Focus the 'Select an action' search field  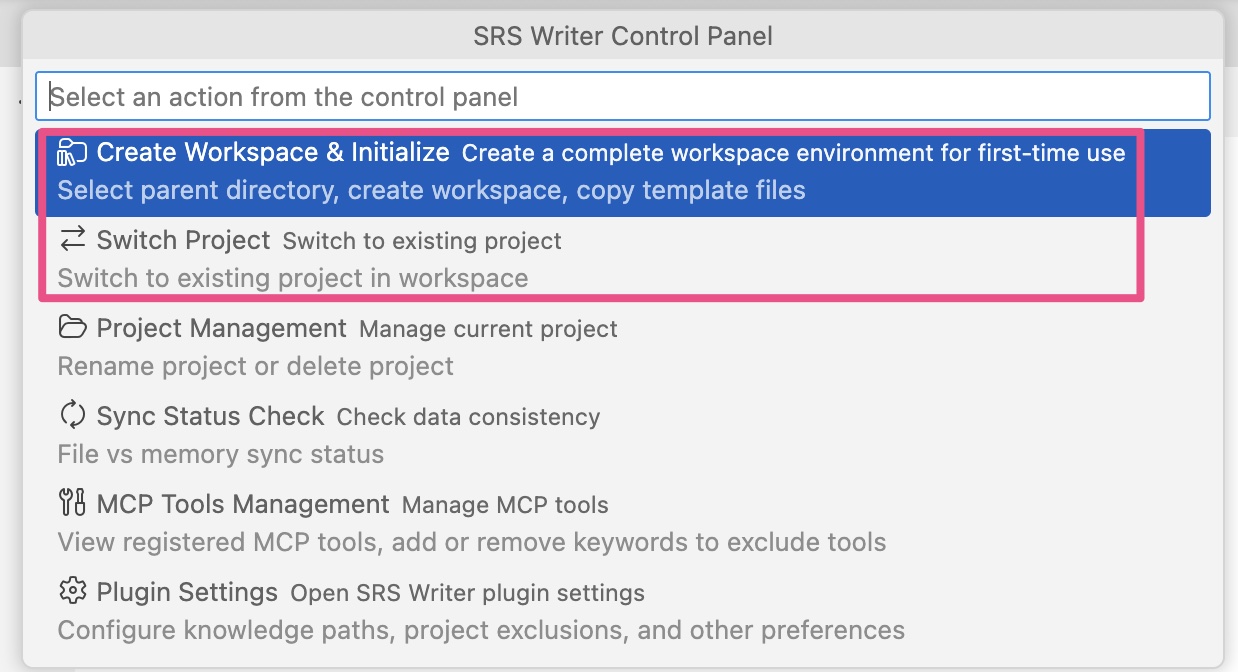click(x=622, y=97)
